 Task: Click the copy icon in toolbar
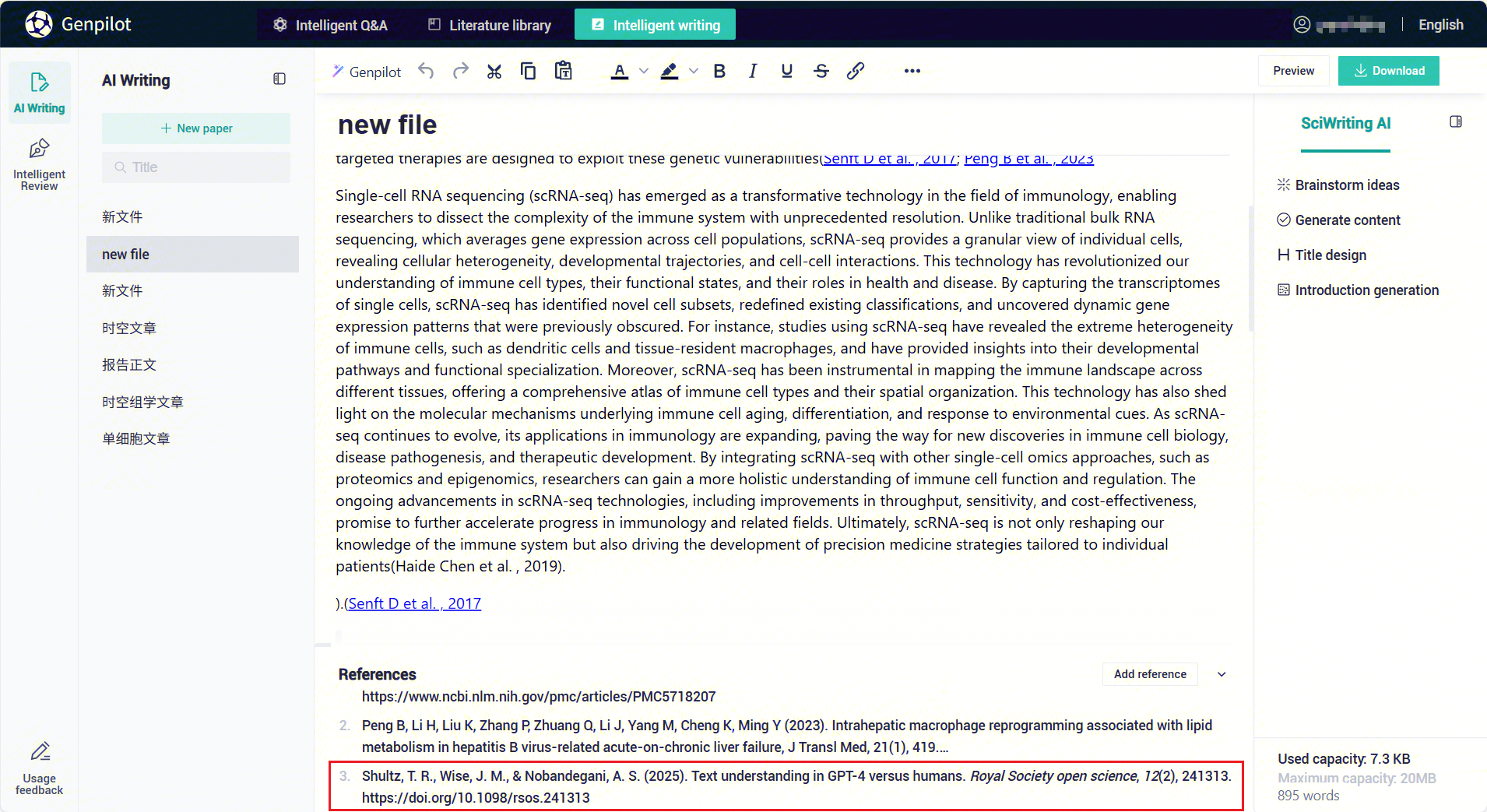coord(528,71)
